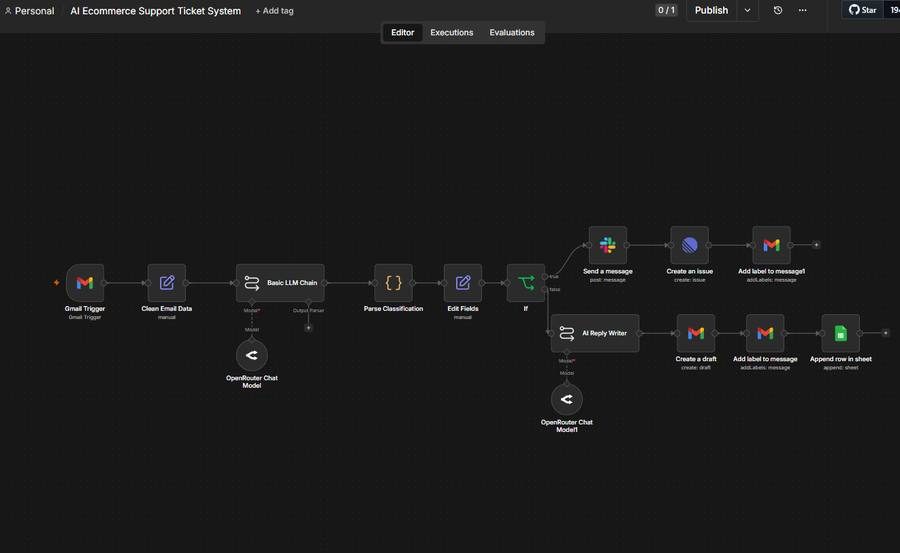This screenshot has width=900, height=553.
Task: Switch to the Editor tab
Action: pyautogui.click(x=402, y=33)
